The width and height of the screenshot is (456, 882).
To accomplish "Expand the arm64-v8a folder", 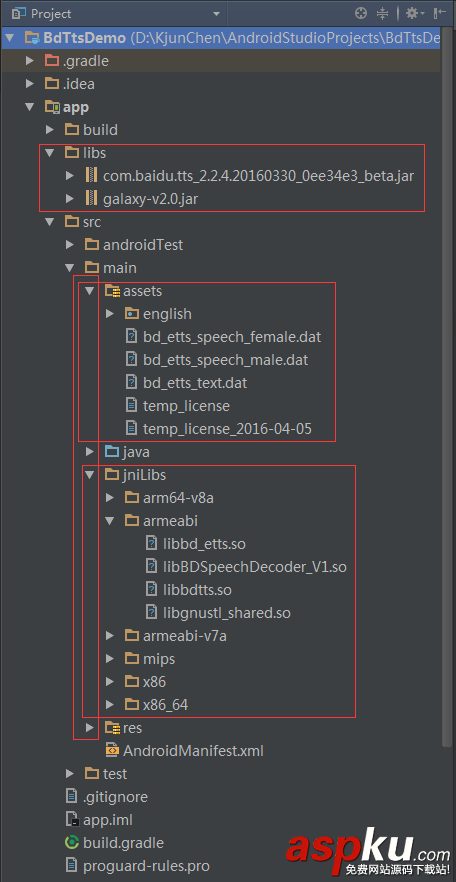I will (x=110, y=498).
